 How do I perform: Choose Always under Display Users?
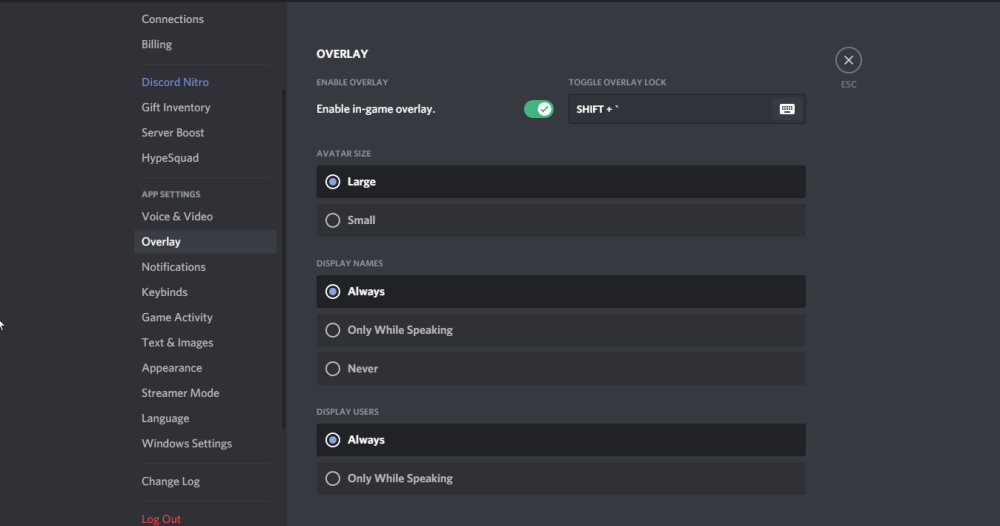(561, 440)
